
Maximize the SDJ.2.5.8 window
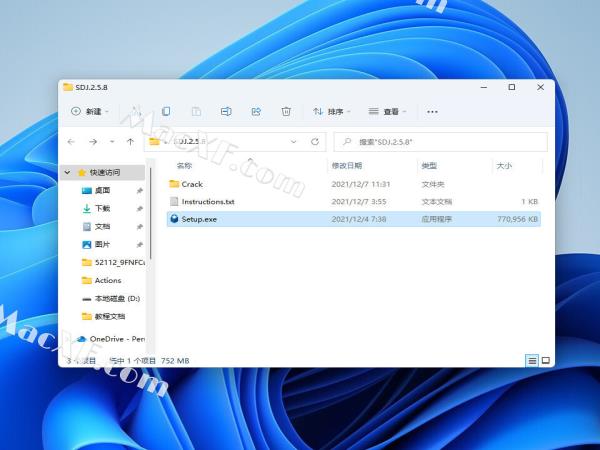click(512, 87)
